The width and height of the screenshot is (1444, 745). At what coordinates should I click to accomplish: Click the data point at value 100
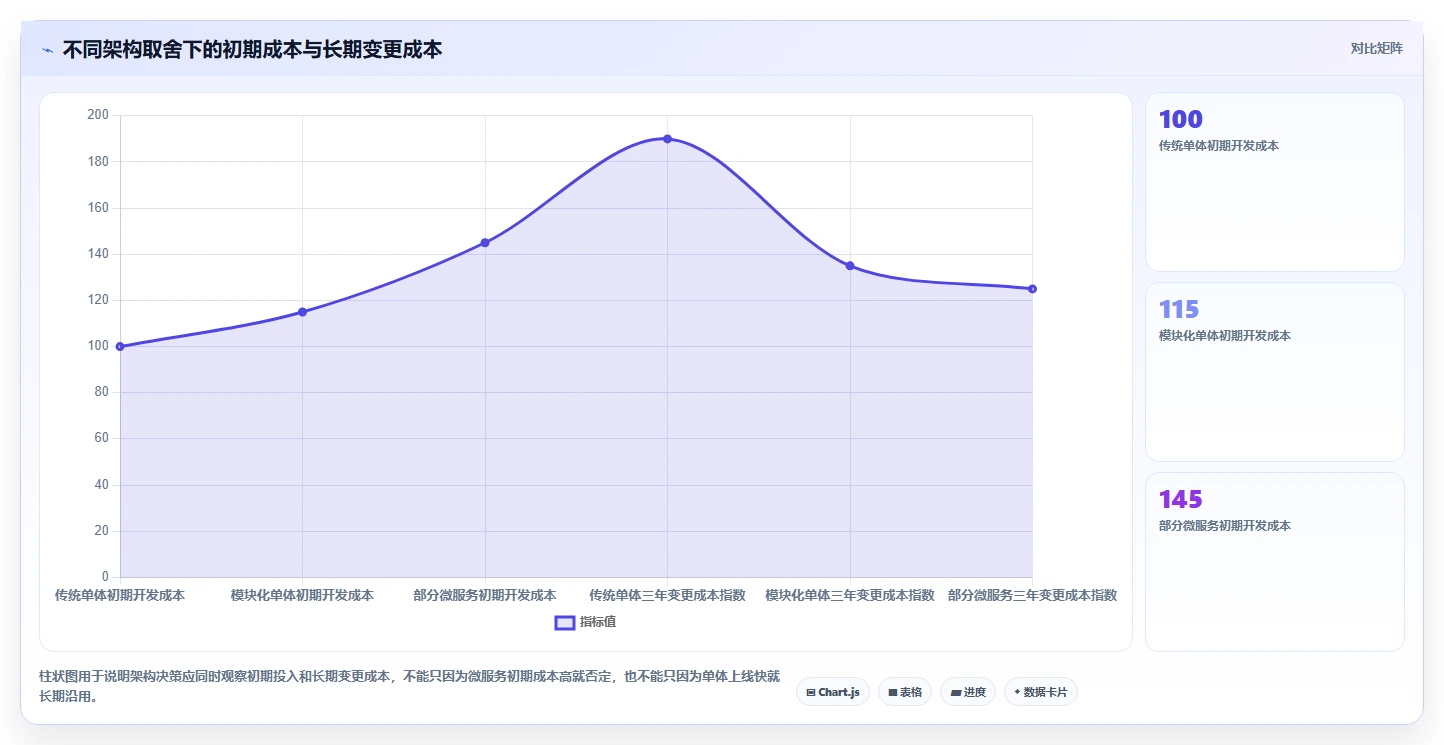coord(120,346)
